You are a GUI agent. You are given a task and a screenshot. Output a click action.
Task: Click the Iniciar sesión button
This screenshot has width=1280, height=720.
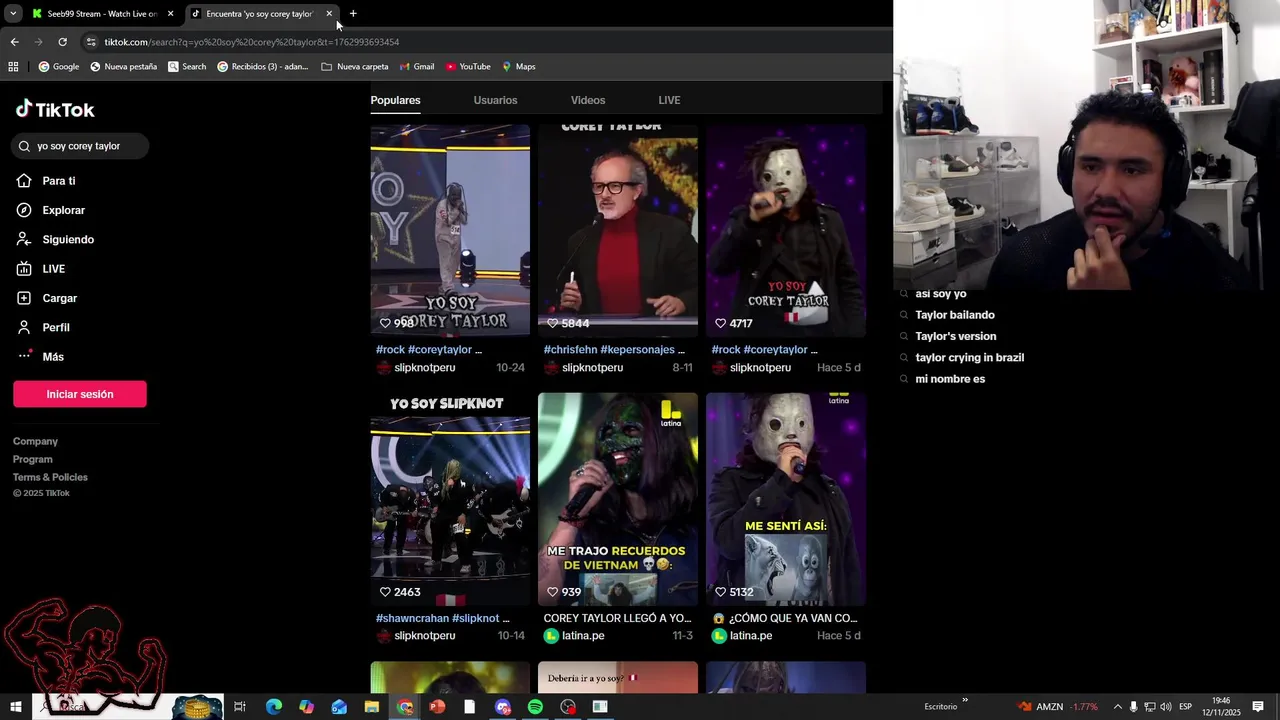click(x=80, y=394)
